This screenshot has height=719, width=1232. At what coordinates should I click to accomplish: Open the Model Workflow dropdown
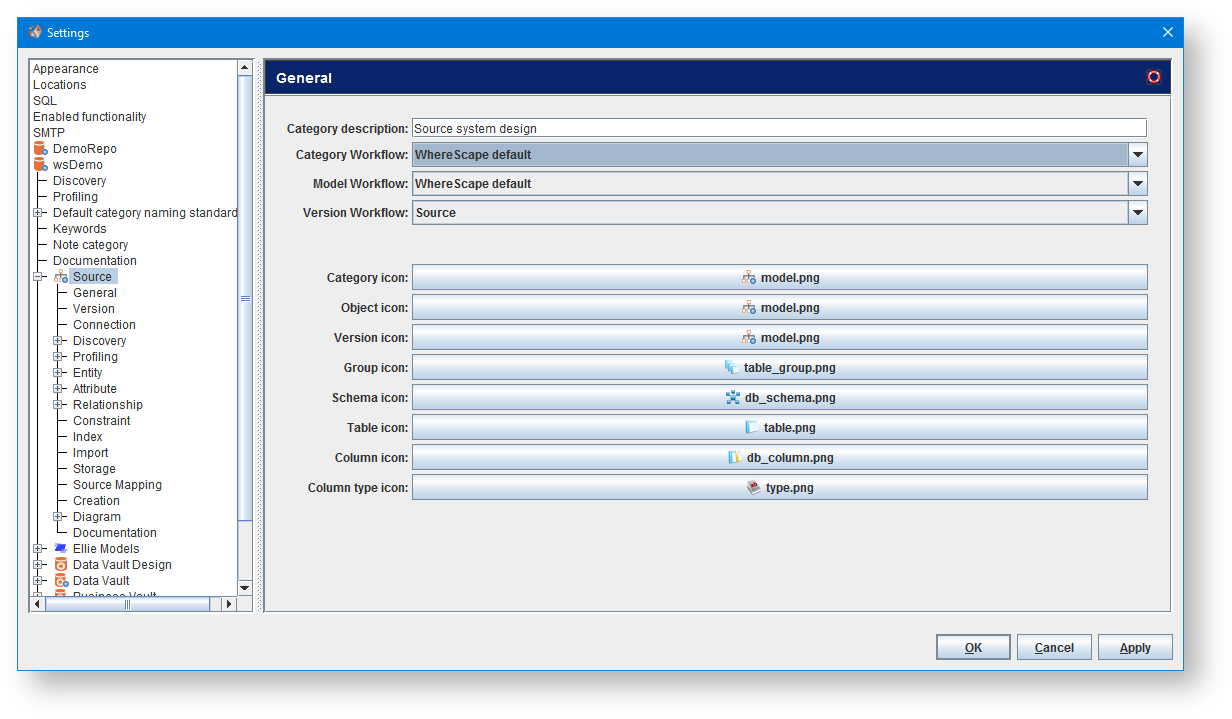point(1137,184)
